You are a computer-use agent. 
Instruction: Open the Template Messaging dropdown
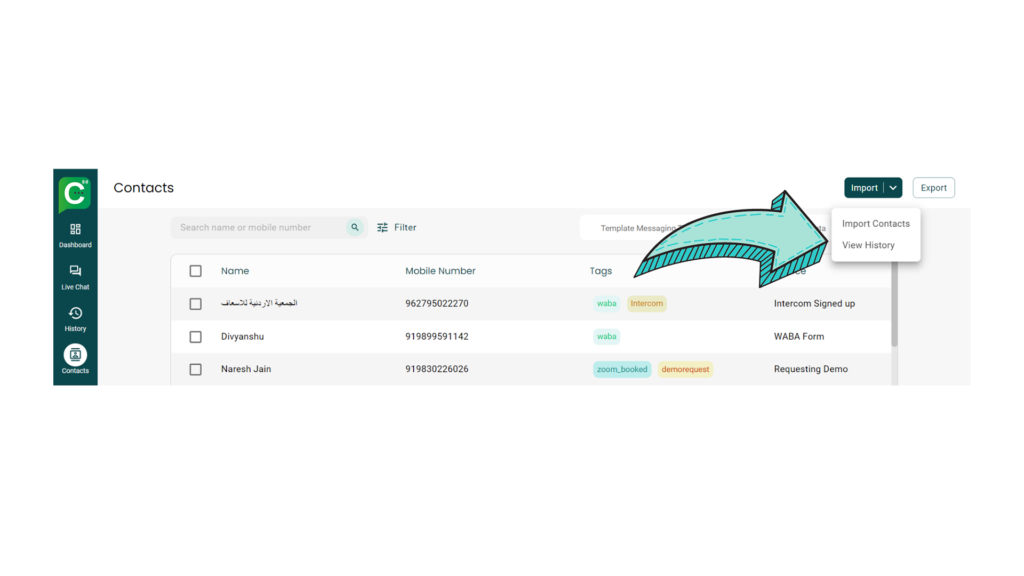(x=640, y=228)
